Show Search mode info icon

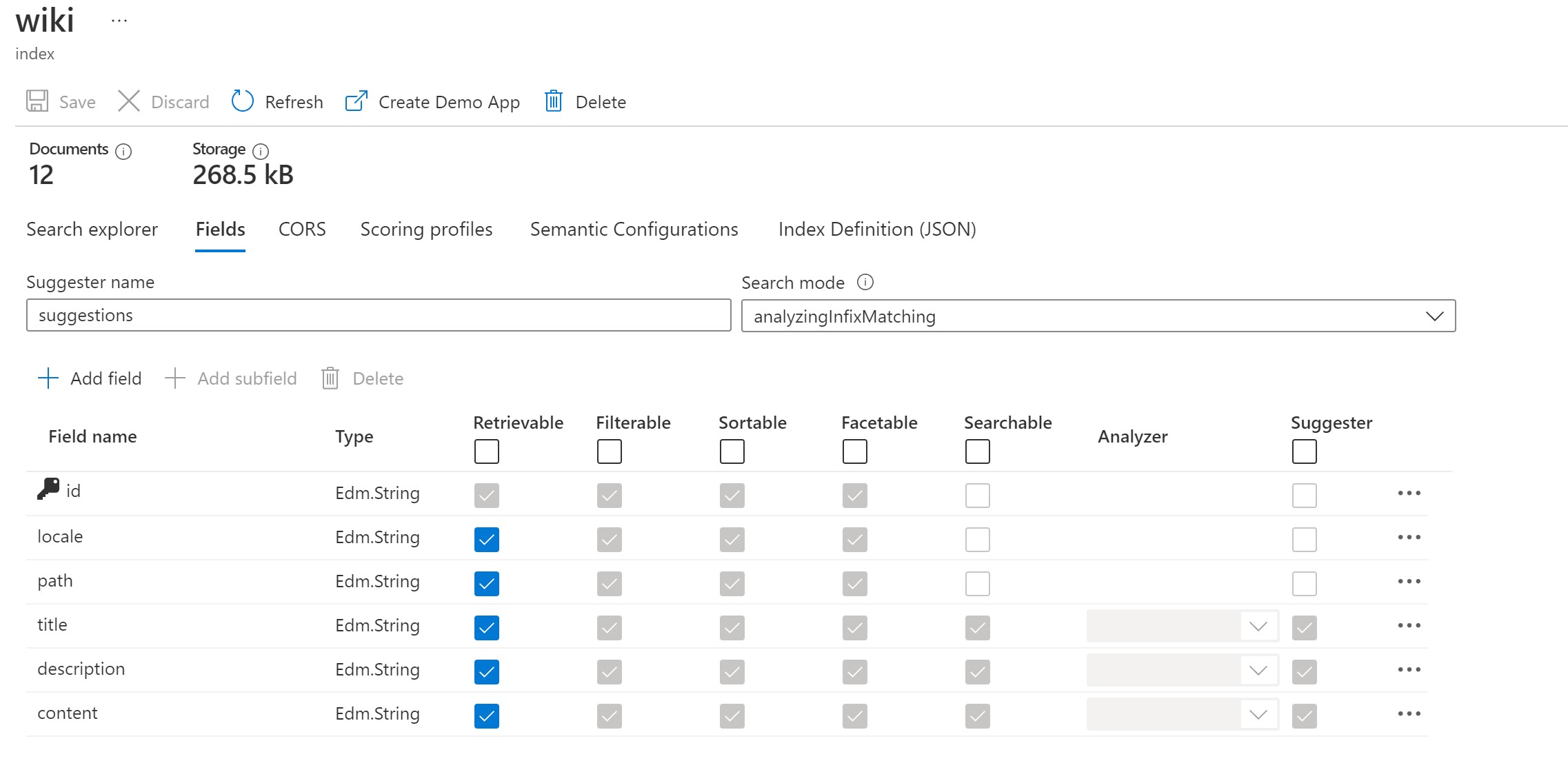pos(865,282)
